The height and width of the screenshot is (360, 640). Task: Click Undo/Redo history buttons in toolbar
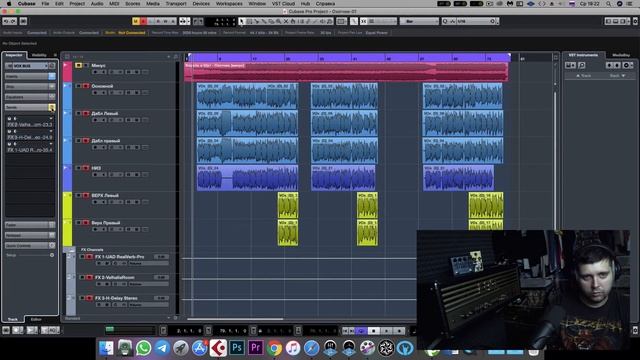(x=10, y=21)
